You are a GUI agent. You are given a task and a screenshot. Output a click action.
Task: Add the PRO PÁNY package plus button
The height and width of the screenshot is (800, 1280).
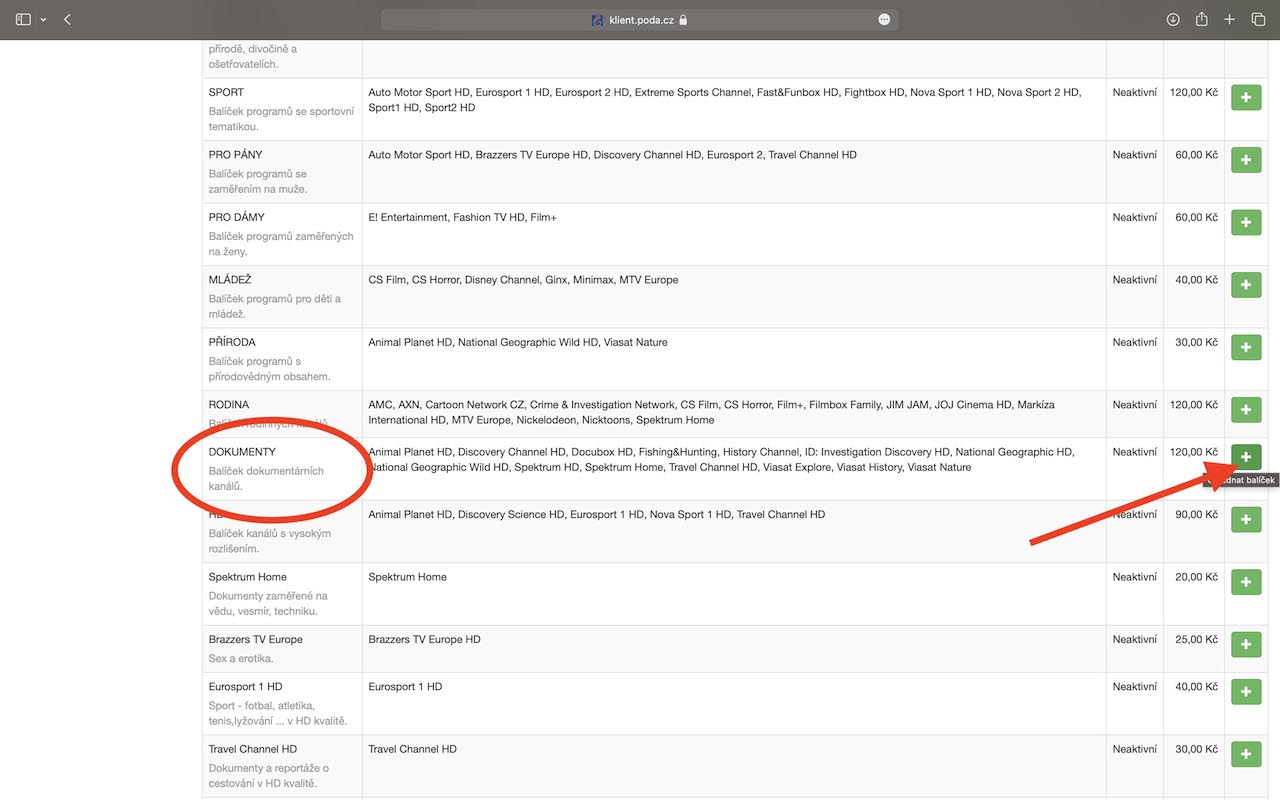click(x=1245, y=160)
